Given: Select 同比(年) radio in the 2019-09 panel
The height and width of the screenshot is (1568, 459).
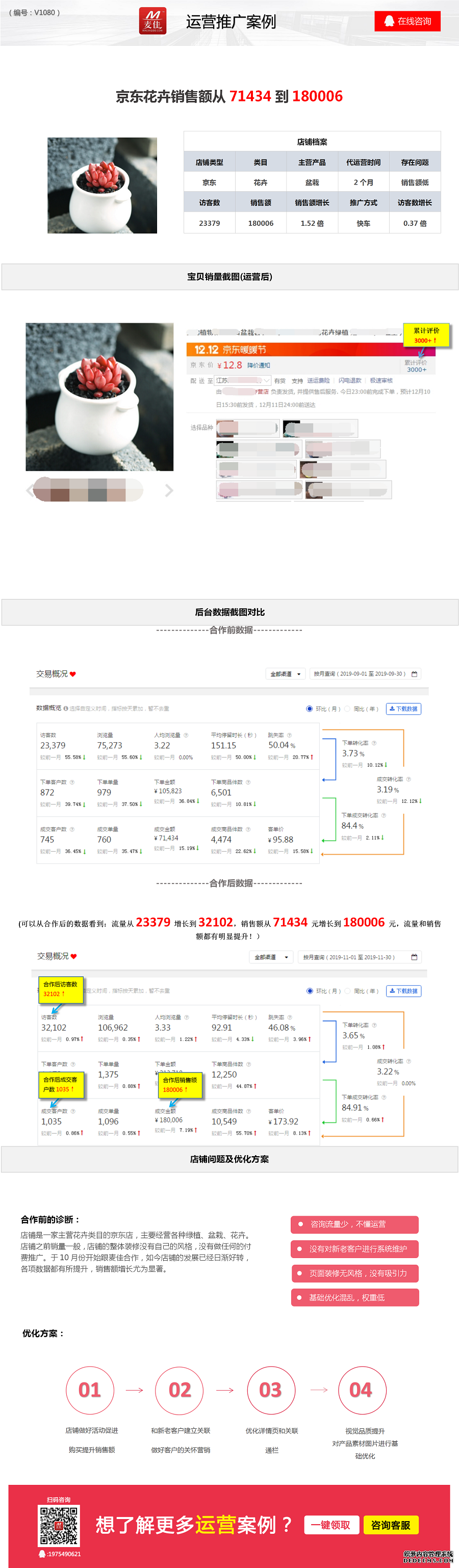Looking at the screenshot, I should click(x=348, y=709).
